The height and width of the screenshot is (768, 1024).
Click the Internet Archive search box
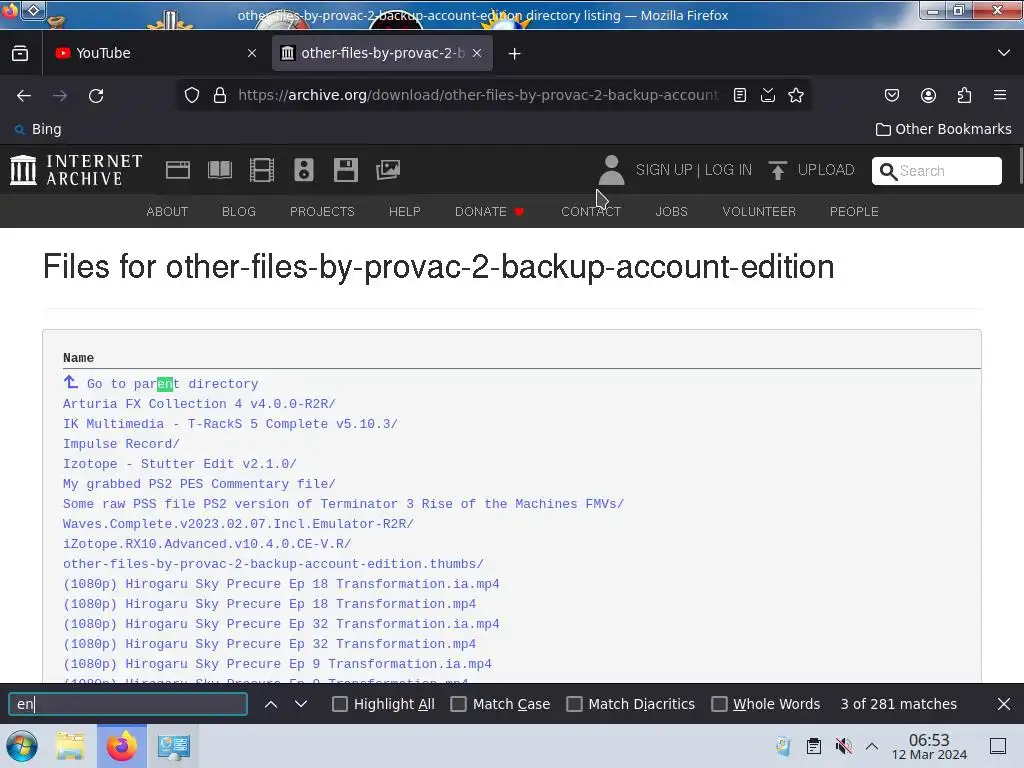936,171
